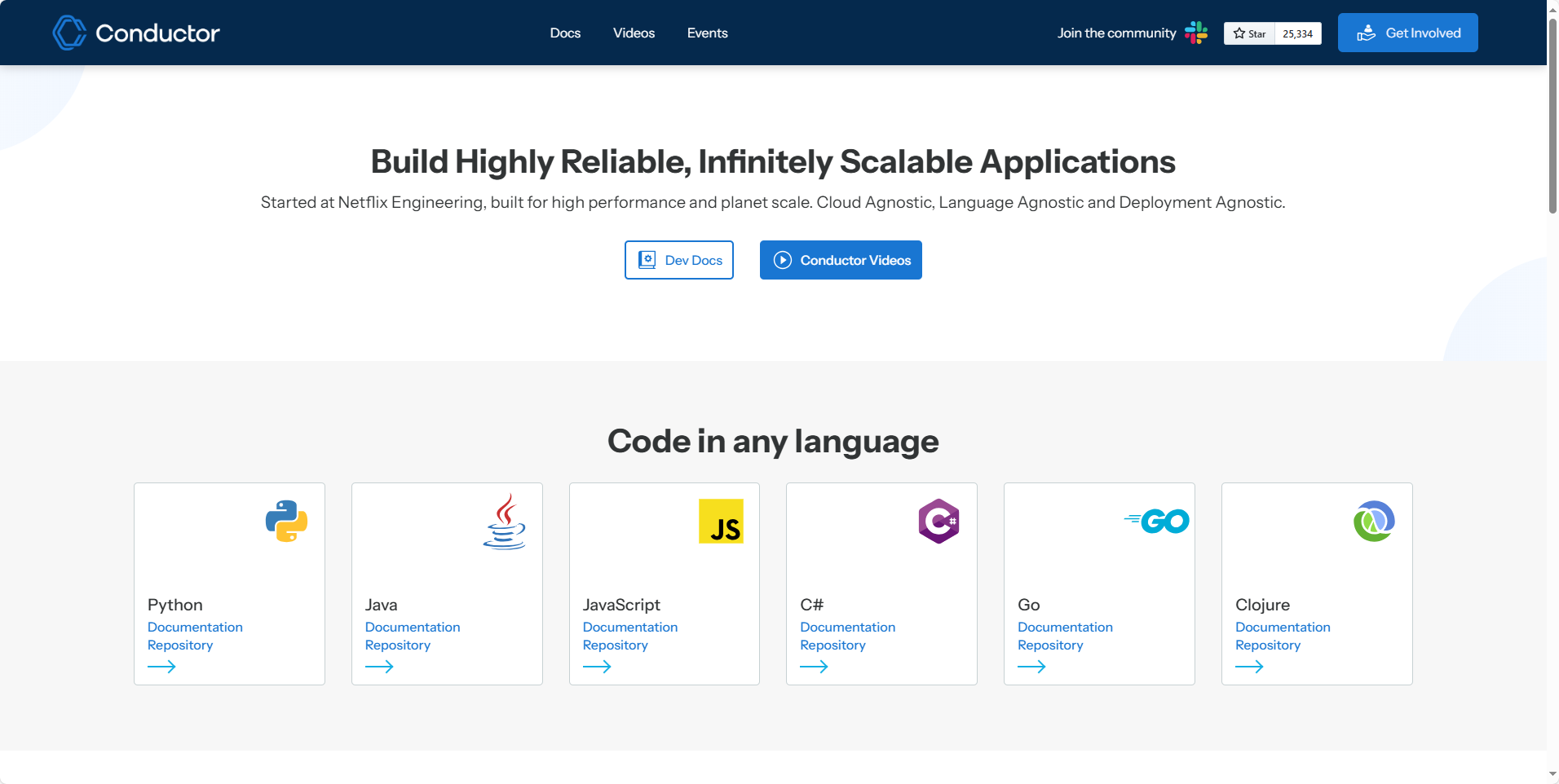1559x784 pixels.
Task: Click the Conductor Videos button
Action: (841, 260)
